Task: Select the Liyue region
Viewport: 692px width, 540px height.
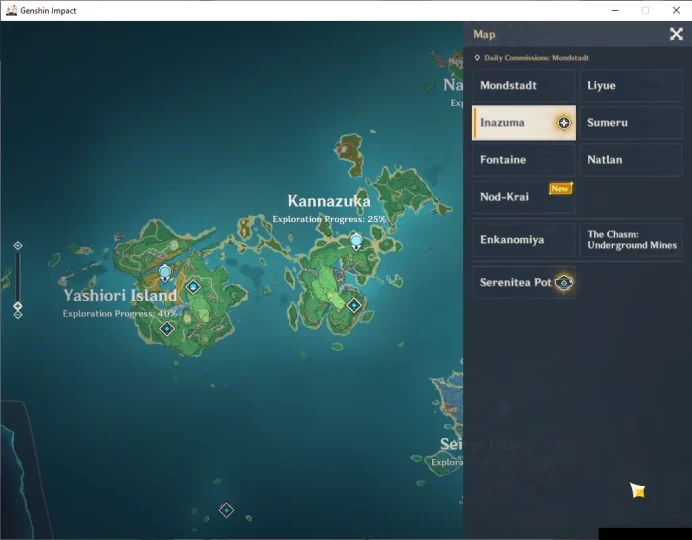Action: click(x=631, y=86)
